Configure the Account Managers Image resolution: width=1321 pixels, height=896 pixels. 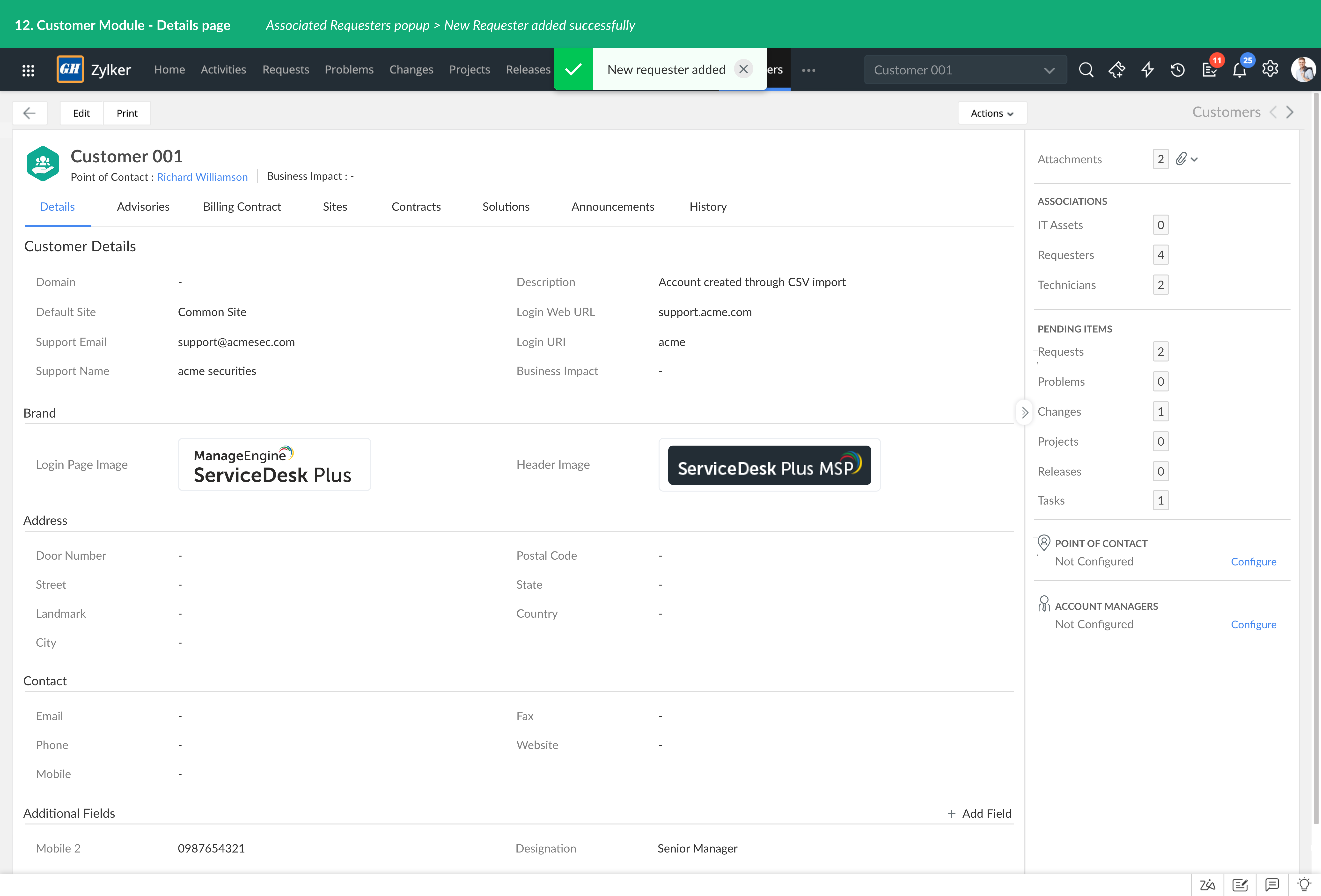pos(1253,624)
